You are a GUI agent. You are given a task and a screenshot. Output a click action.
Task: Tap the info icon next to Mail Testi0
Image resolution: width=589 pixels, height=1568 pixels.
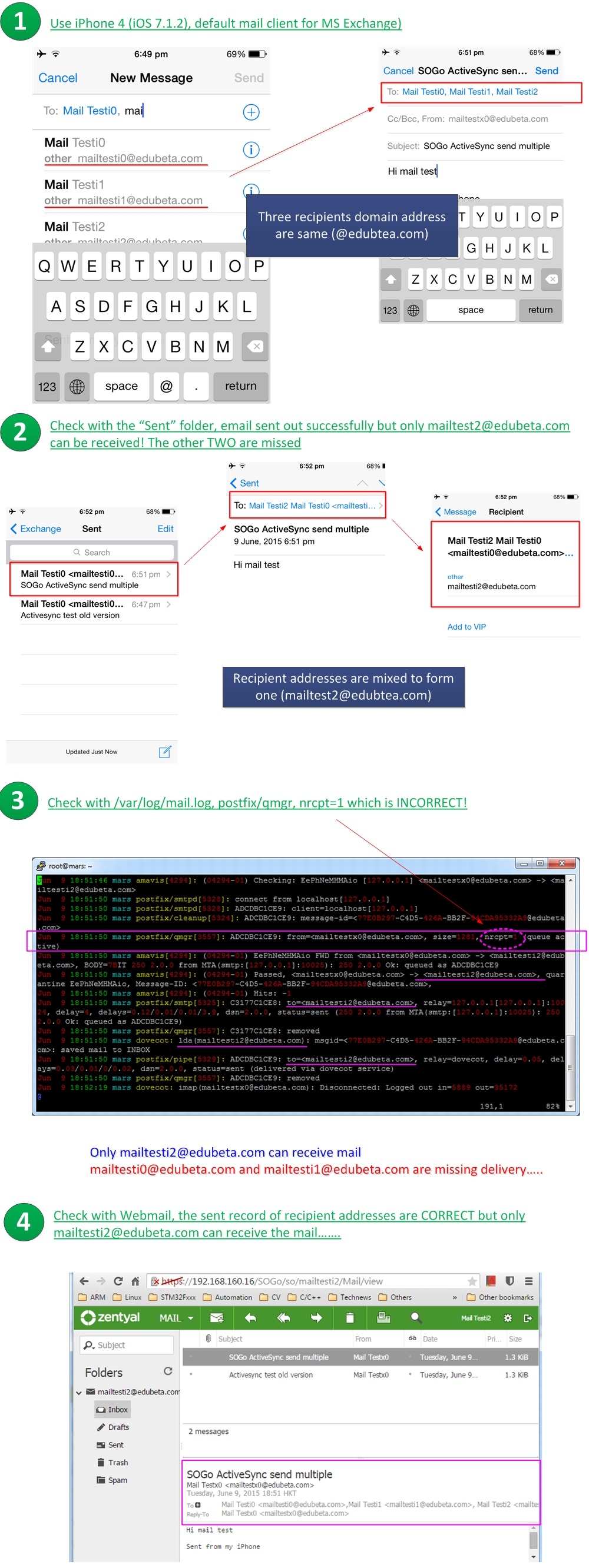click(251, 150)
